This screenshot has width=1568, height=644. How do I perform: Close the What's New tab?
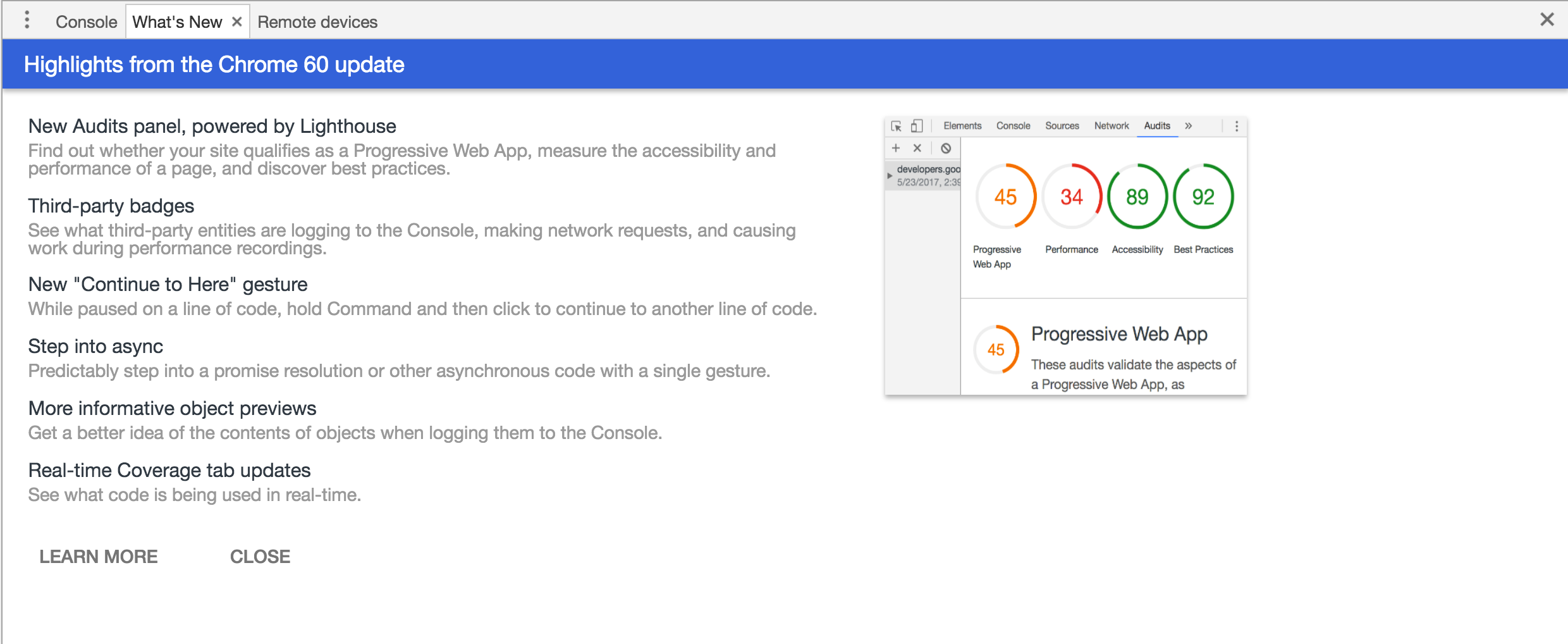pos(237,22)
